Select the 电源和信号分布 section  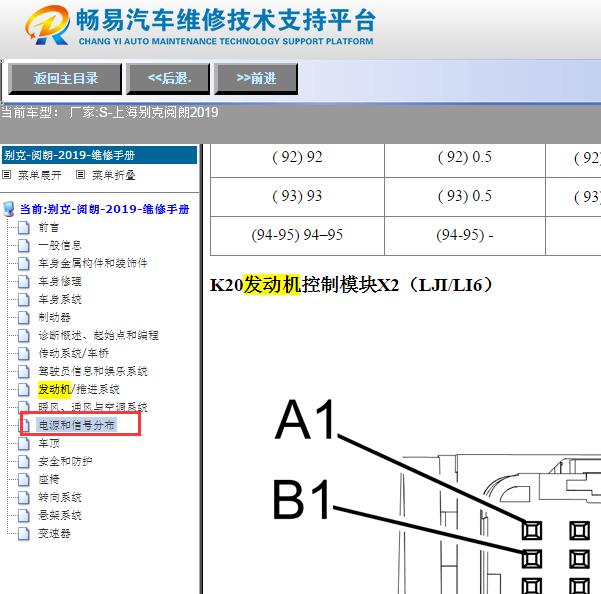pyautogui.click(x=76, y=425)
